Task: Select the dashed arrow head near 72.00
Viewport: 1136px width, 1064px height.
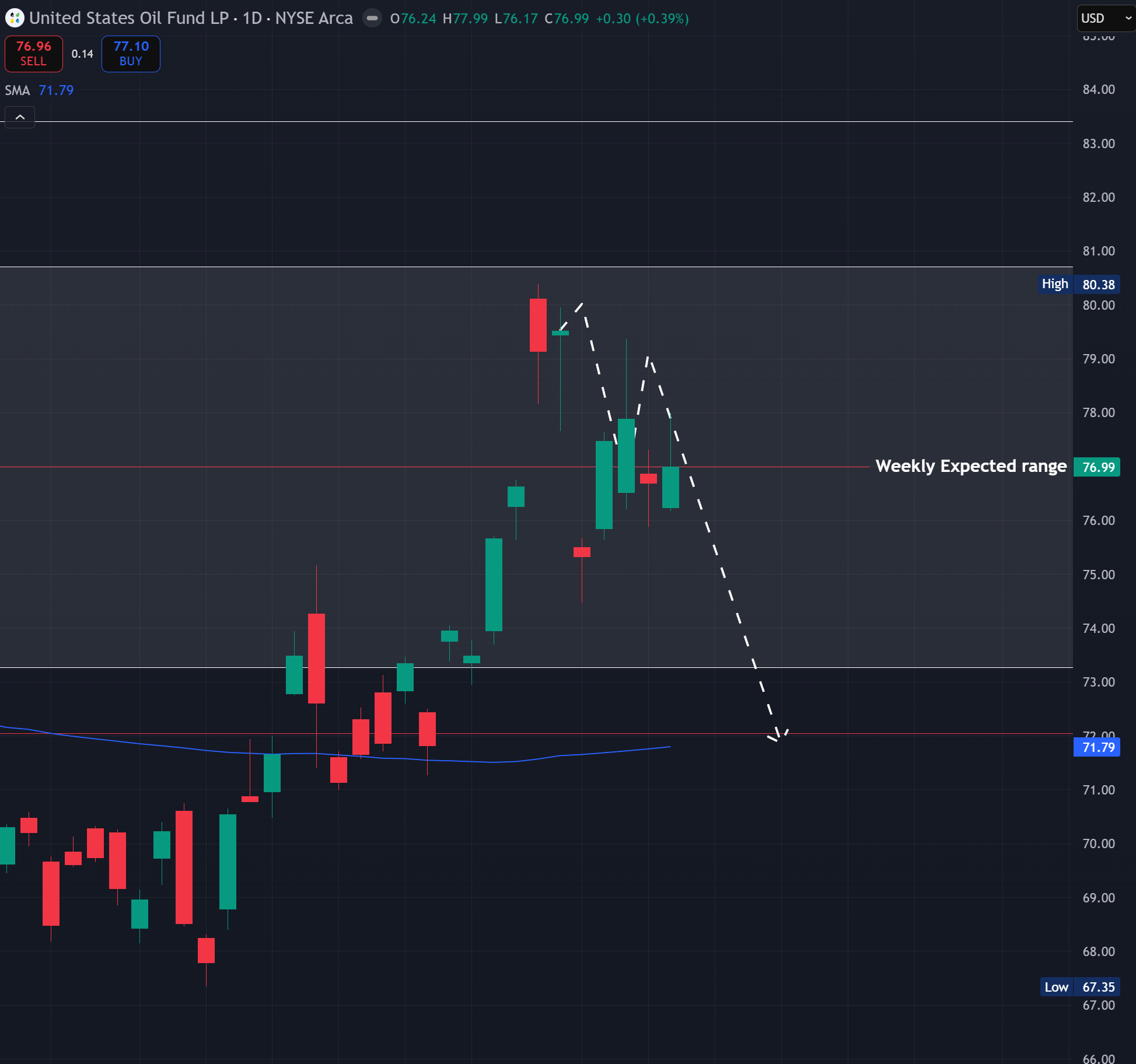Action: coord(778,736)
